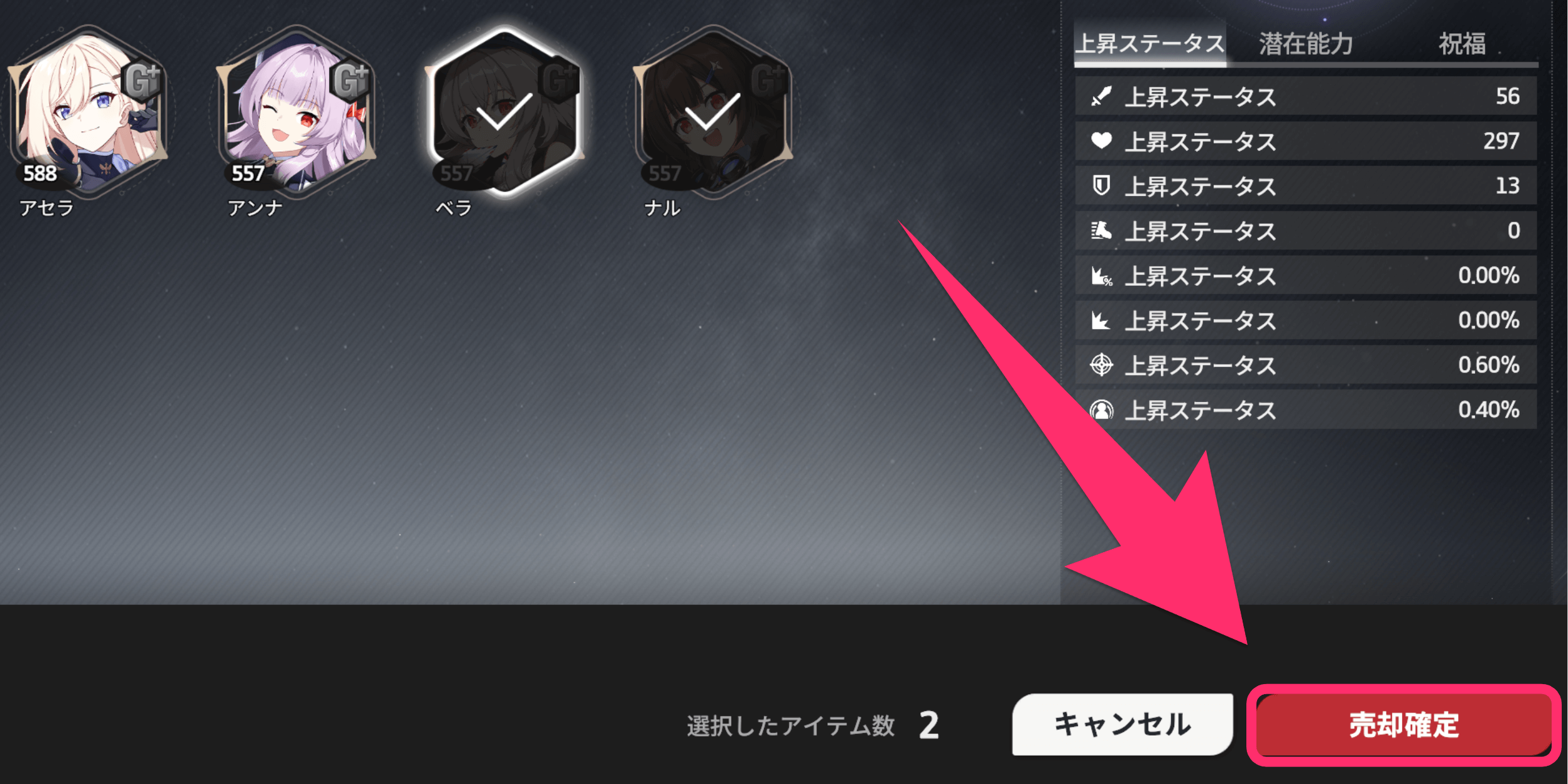The height and width of the screenshot is (784, 1568).
Task: Click the sword attack stat icon
Action: [1101, 96]
